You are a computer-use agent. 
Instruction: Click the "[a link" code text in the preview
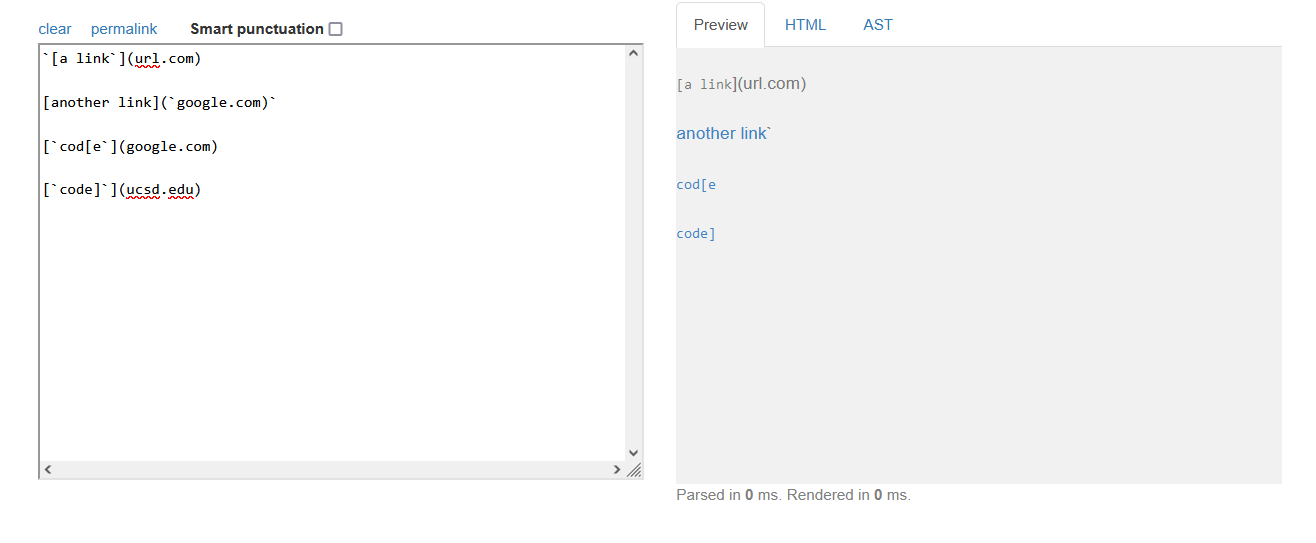pos(706,85)
